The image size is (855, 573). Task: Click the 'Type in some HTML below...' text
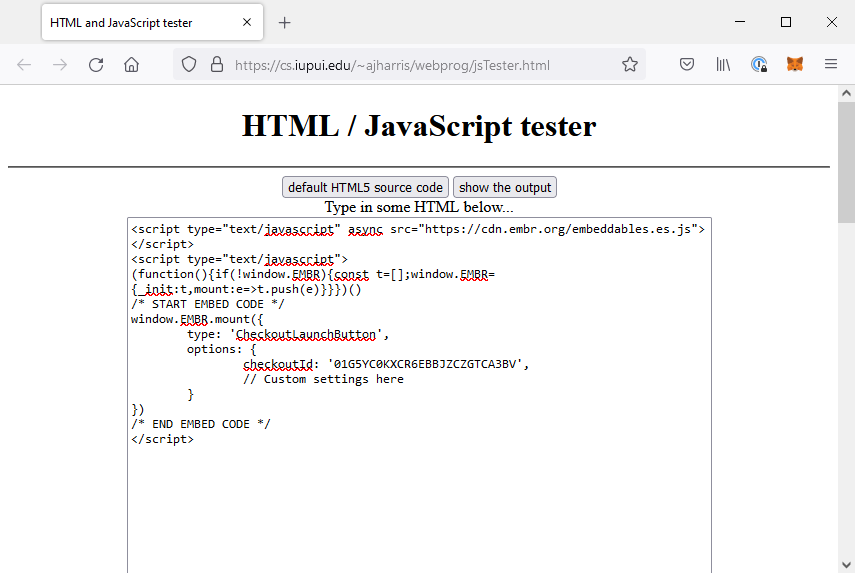419,207
